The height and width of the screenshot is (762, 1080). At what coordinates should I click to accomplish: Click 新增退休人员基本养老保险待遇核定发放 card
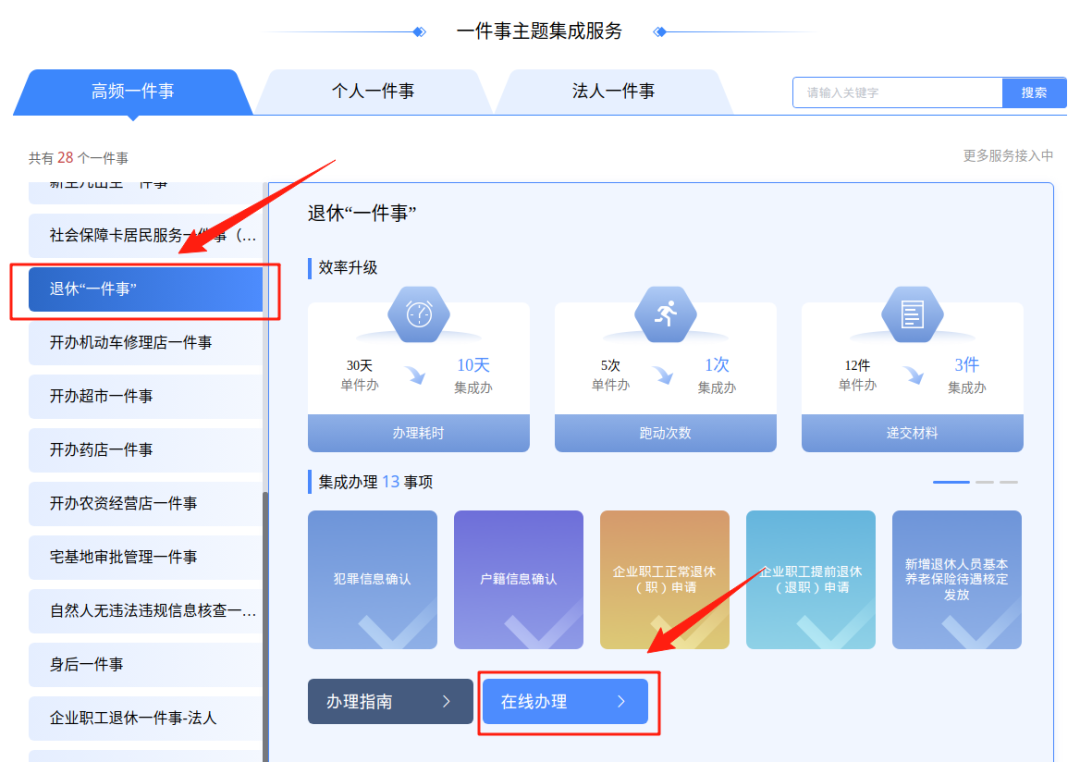[x=956, y=579]
